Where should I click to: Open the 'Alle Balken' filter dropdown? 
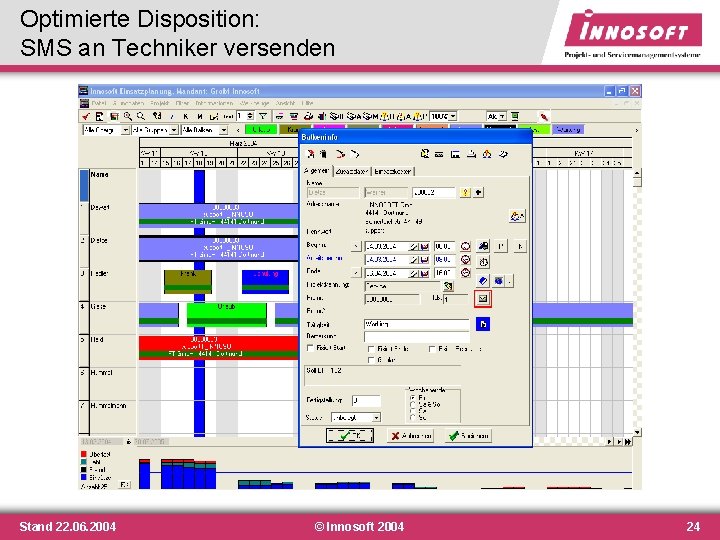point(223,130)
